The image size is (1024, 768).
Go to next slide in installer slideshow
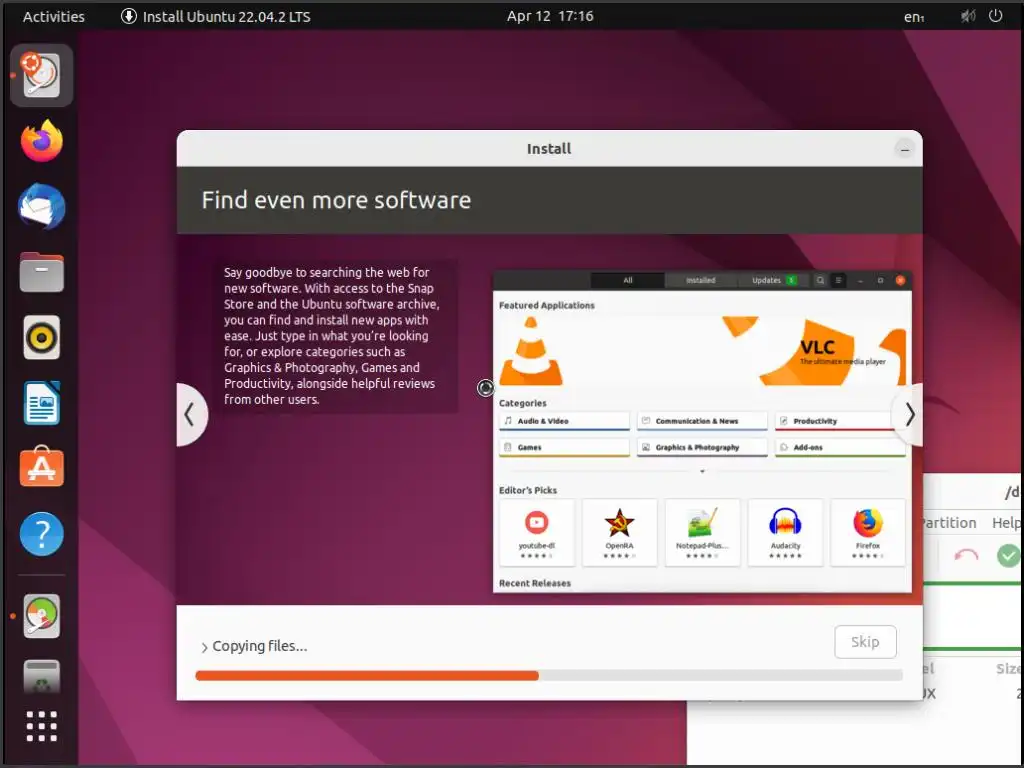click(908, 415)
